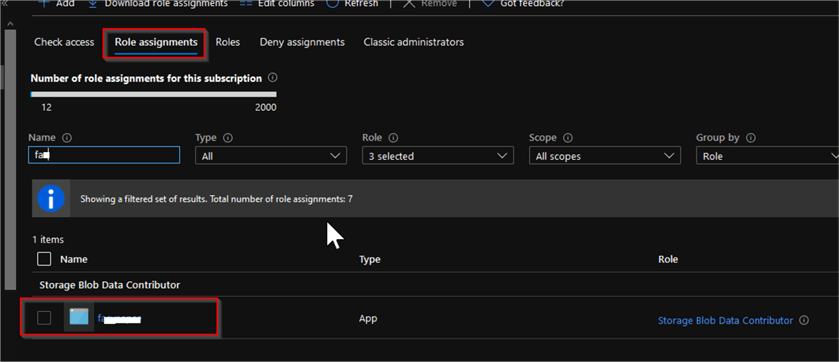Click the app icon in the assignment row

pos(79,318)
